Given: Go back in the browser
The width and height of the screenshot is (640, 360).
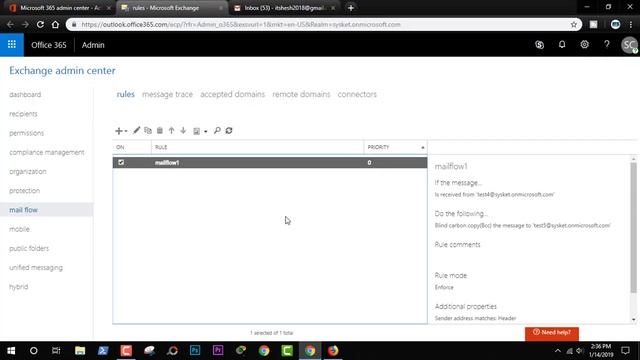Looking at the screenshot, I should click(x=10, y=24).
